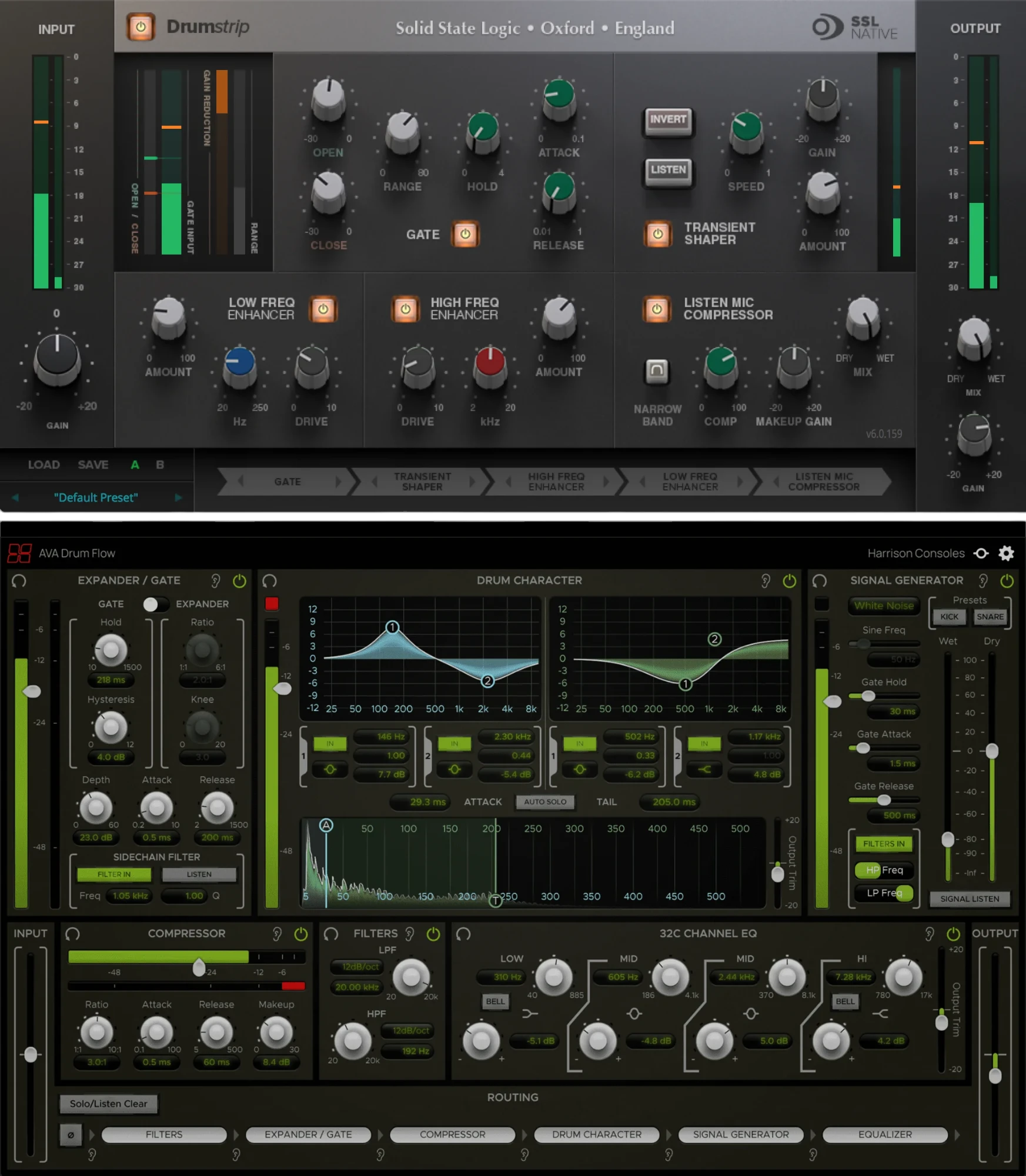Open AVA Drum Flow settings gear
This screenshot has width=1026, height=1176.
pyautogui.click(x=1006, y=553)
